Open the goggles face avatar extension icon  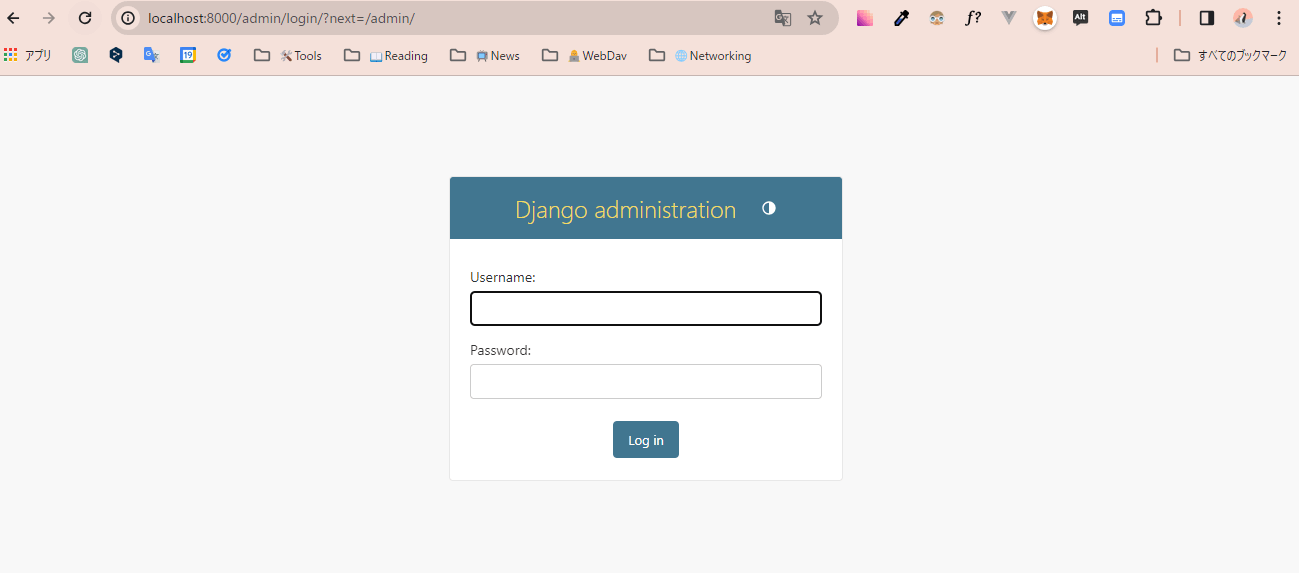(x=937, y=18)
